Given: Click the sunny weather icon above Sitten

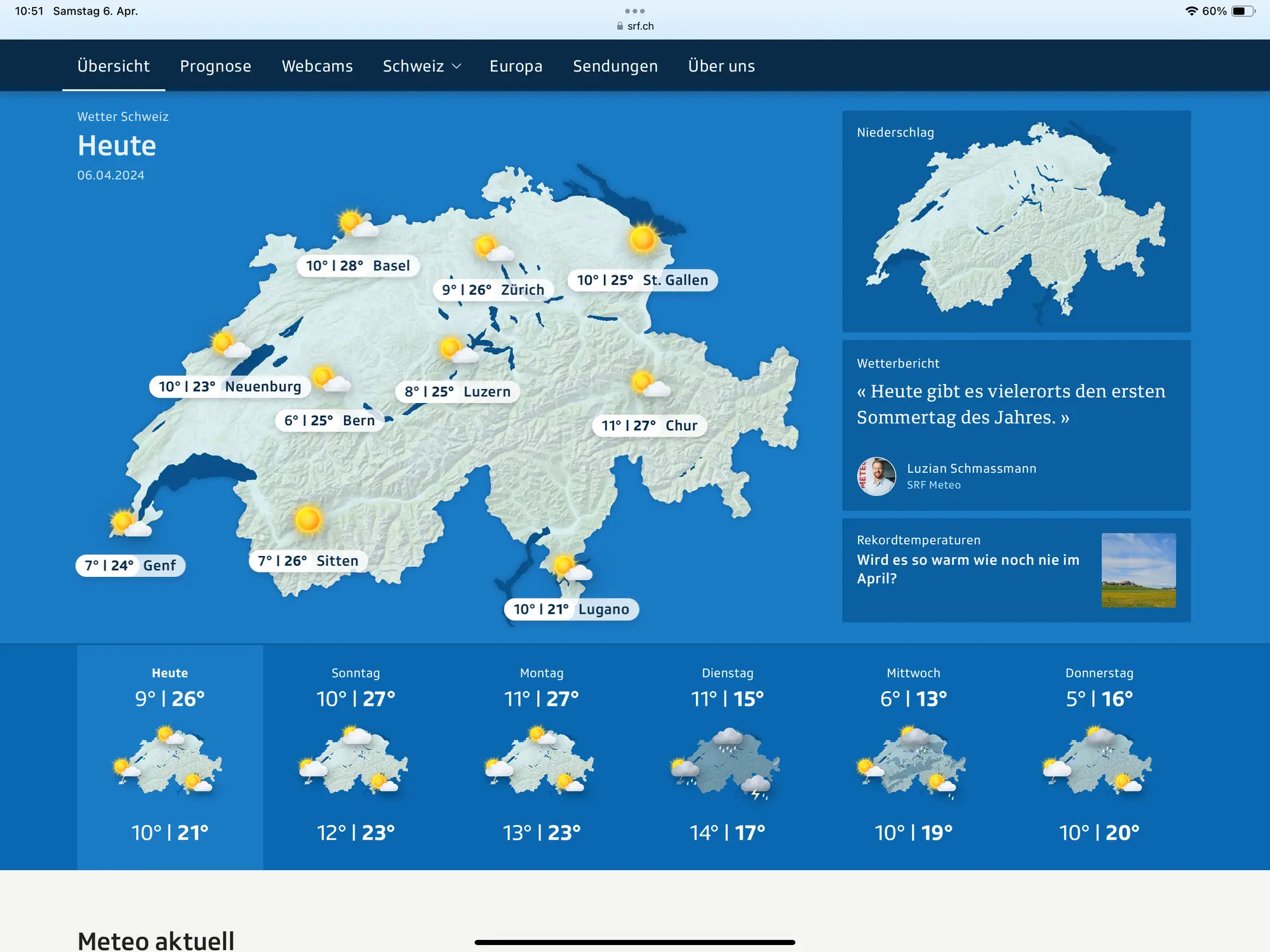Looking at the screenshot, I should pyautogui.click(x=308, y=519).
